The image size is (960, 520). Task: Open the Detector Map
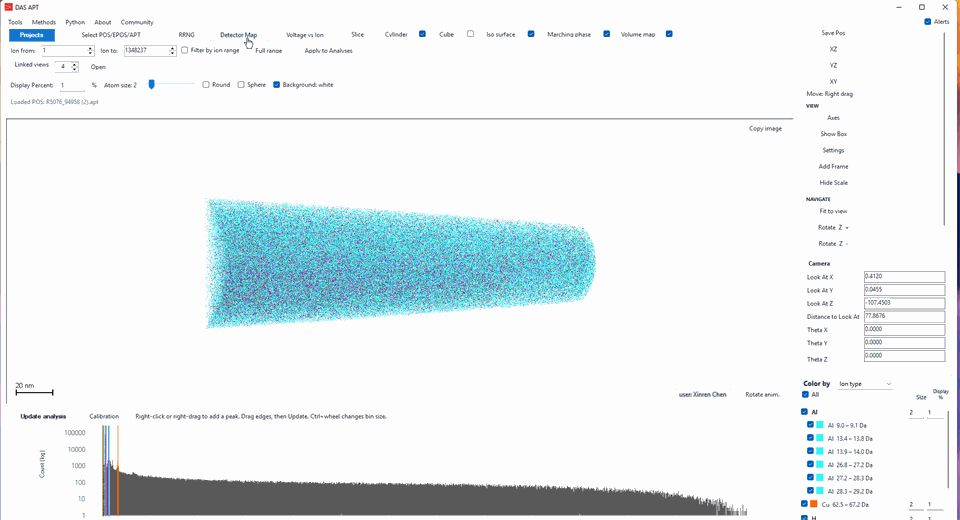coord(238,35)
